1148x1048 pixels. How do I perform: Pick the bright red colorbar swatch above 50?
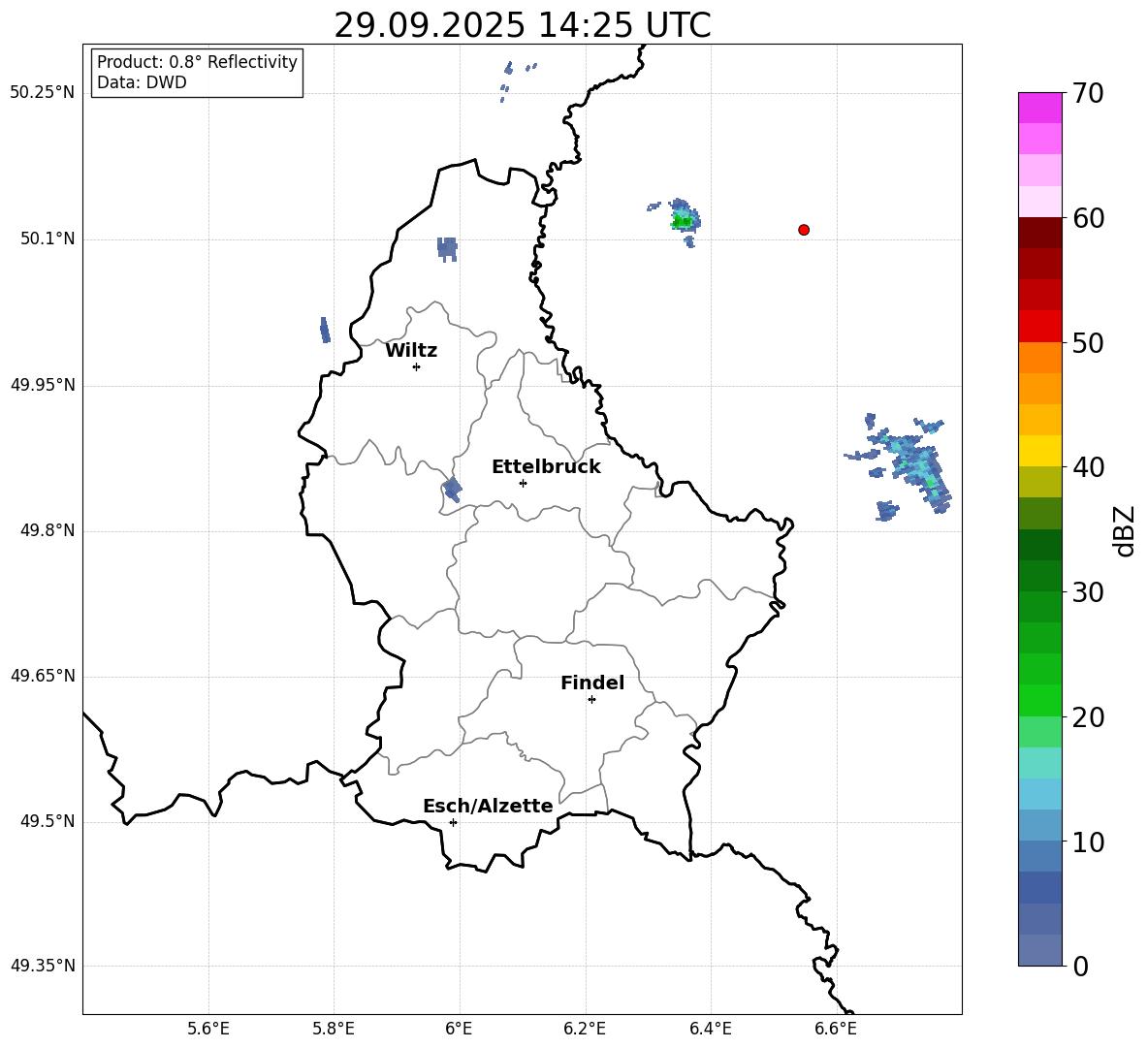pyautogui.click(x=1040, y=327)
